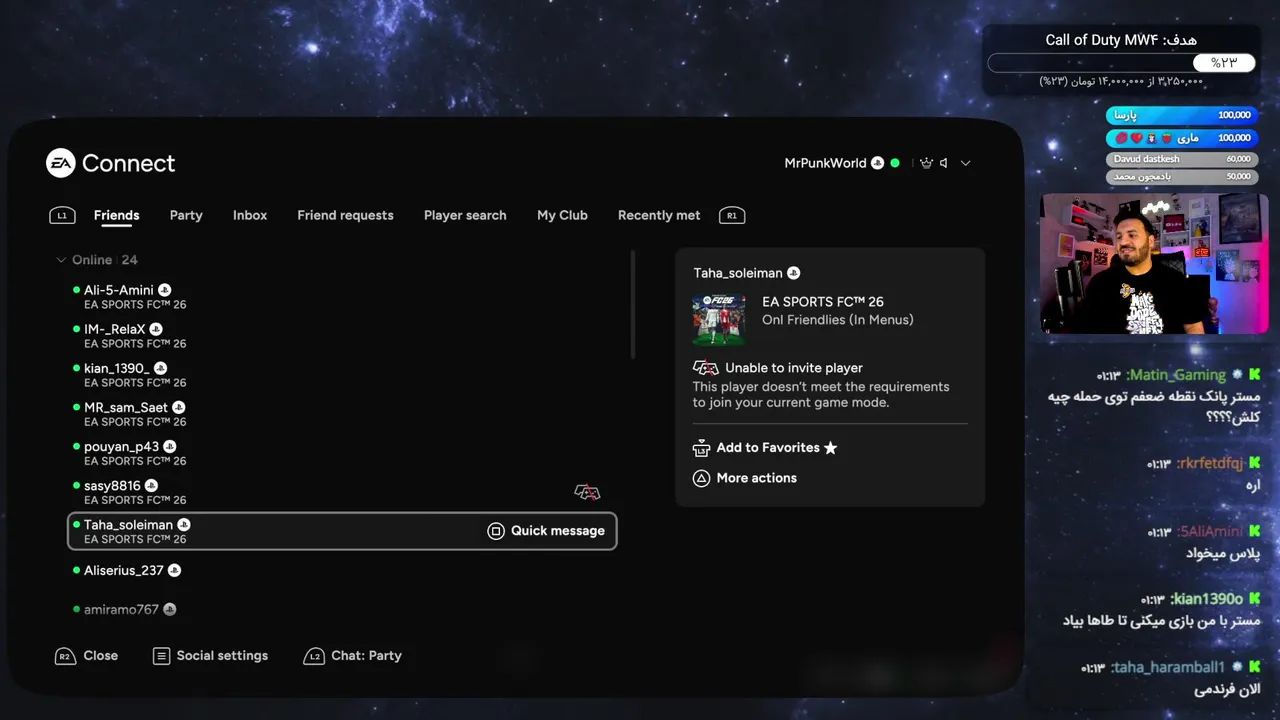
Task: Open the Party tab
Action: (x=186, y=215)
